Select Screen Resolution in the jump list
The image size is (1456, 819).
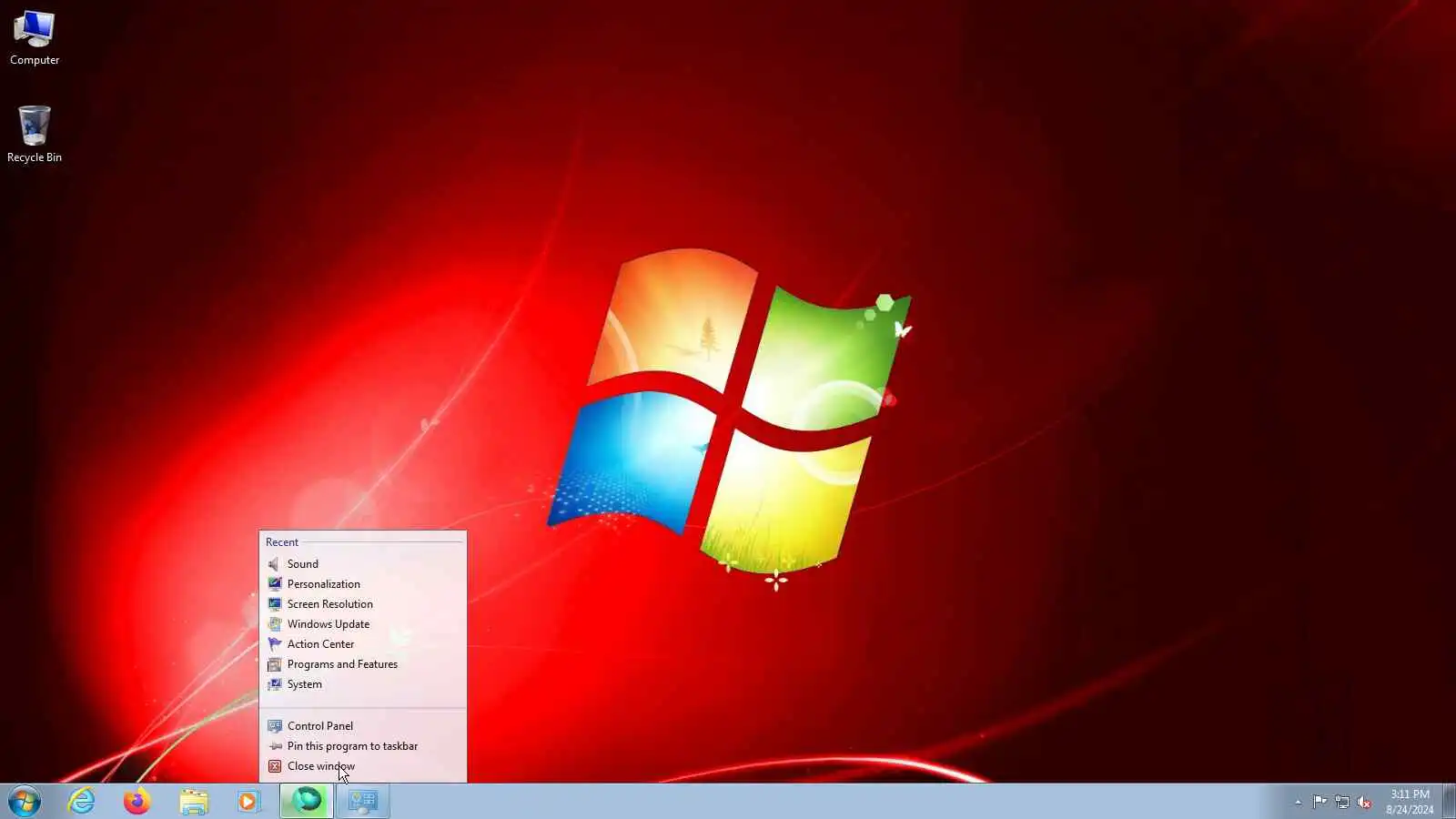pos(363,604)
